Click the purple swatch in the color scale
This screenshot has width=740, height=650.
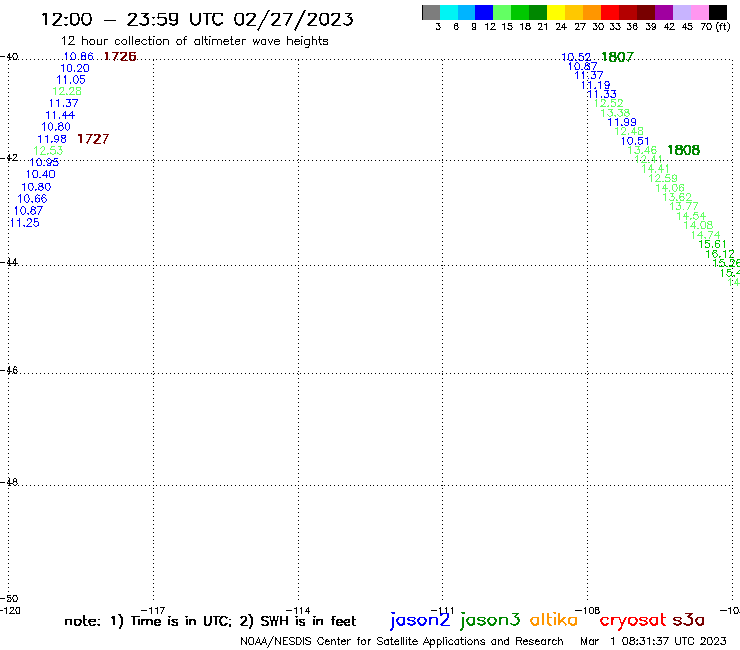click(x=664, y=12)
